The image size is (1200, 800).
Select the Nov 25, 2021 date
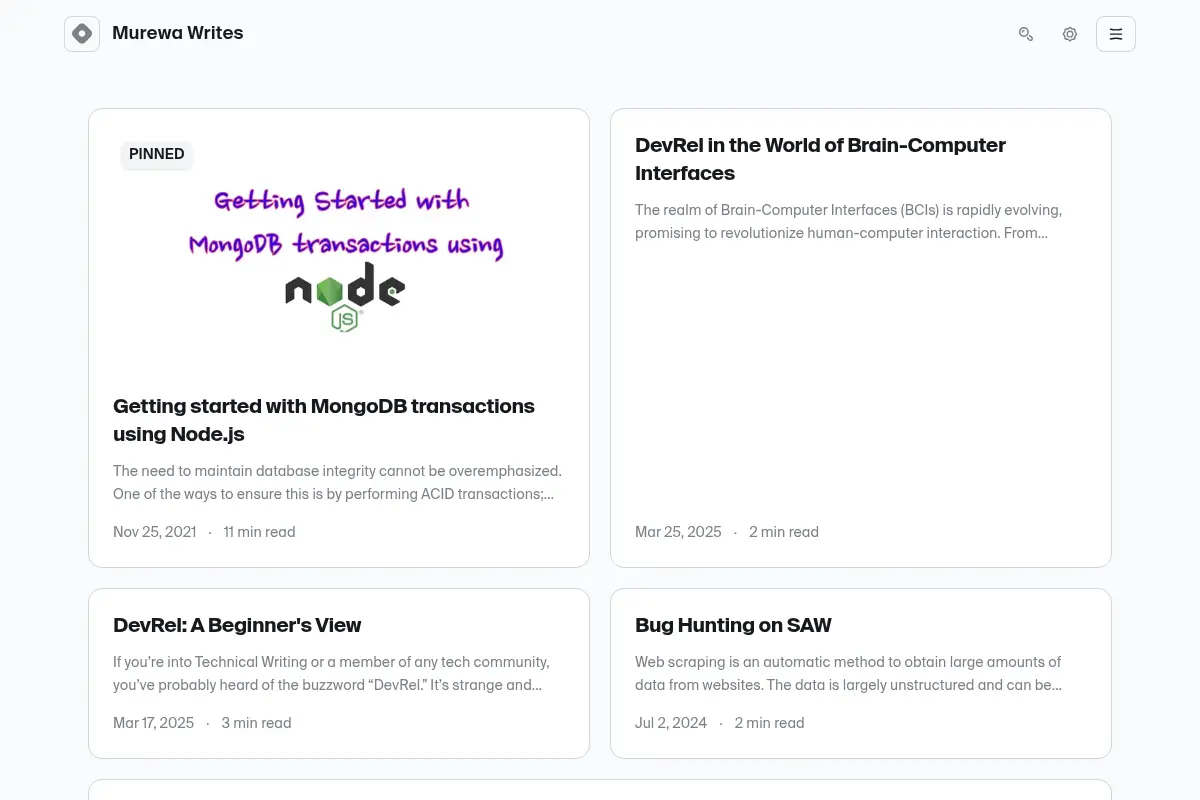(x=155, y=532)
